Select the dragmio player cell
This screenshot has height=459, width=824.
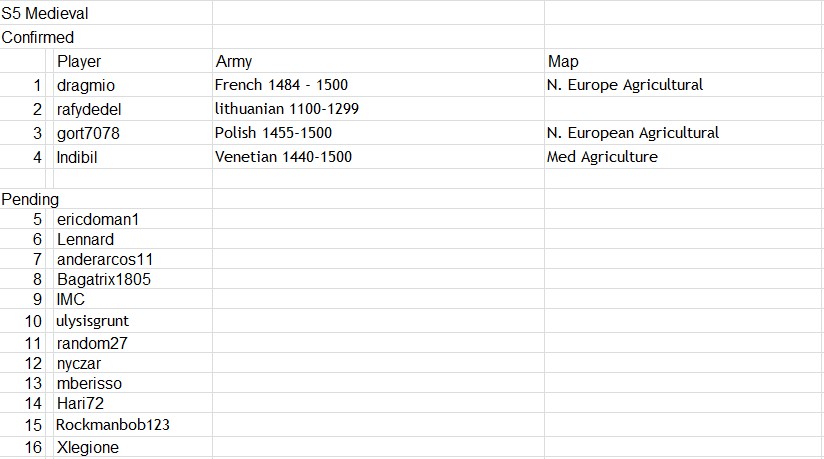[x=133, y=85]
